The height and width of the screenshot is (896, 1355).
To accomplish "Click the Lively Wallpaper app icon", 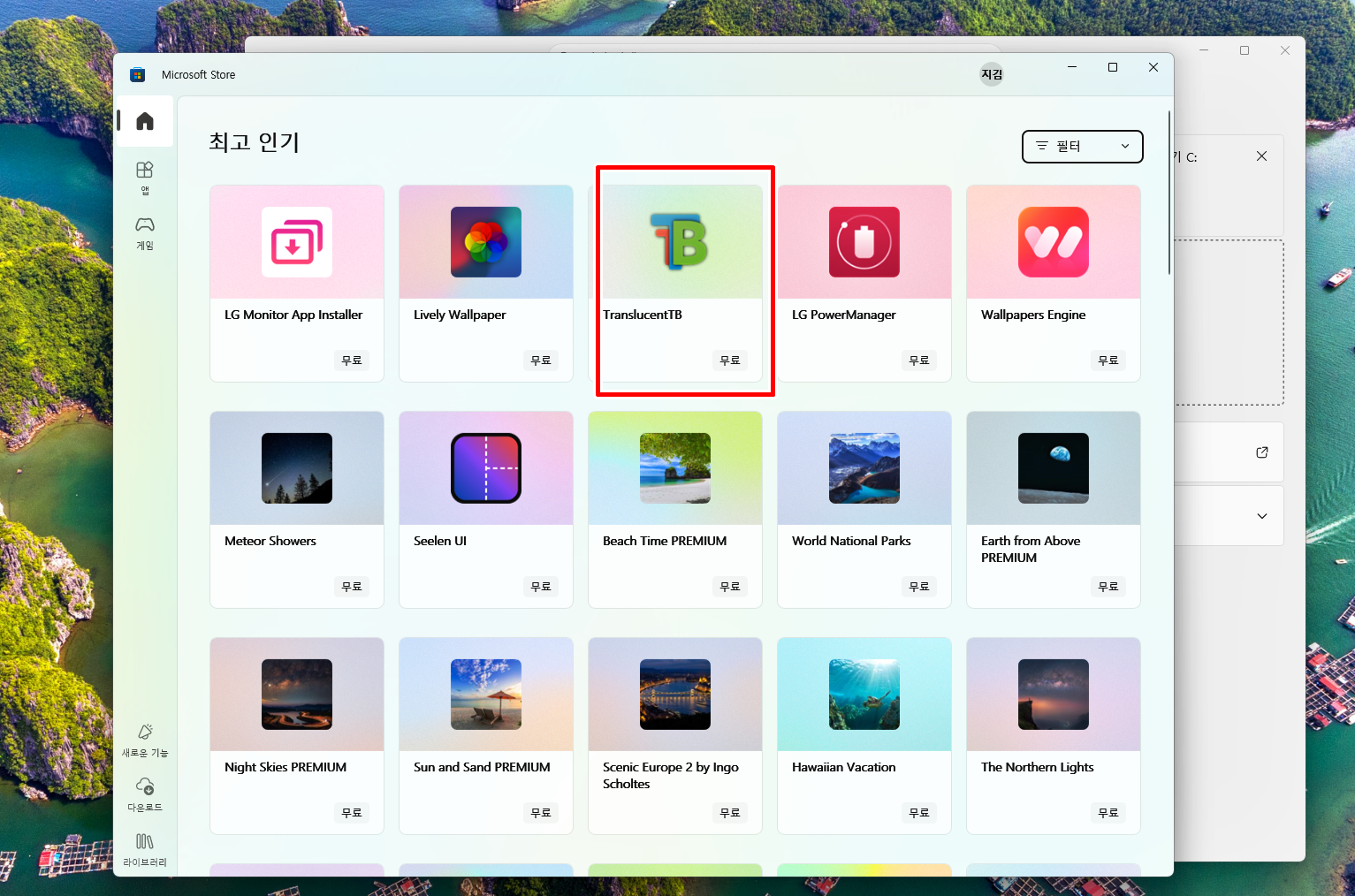I will (486, 242).
